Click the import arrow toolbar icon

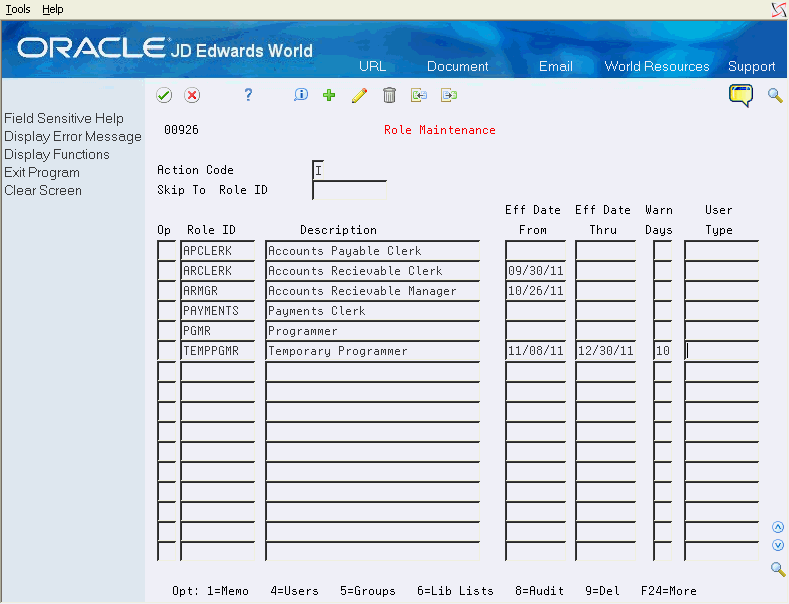coord(419,95)
